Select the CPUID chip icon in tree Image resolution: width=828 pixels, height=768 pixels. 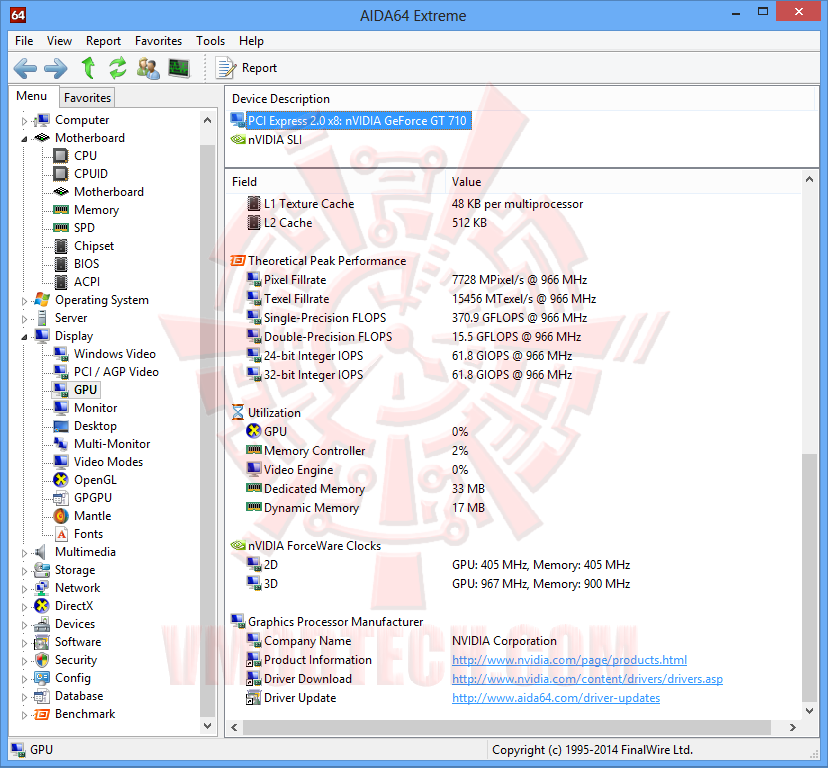pyautogui.click(x=61, y=174)
